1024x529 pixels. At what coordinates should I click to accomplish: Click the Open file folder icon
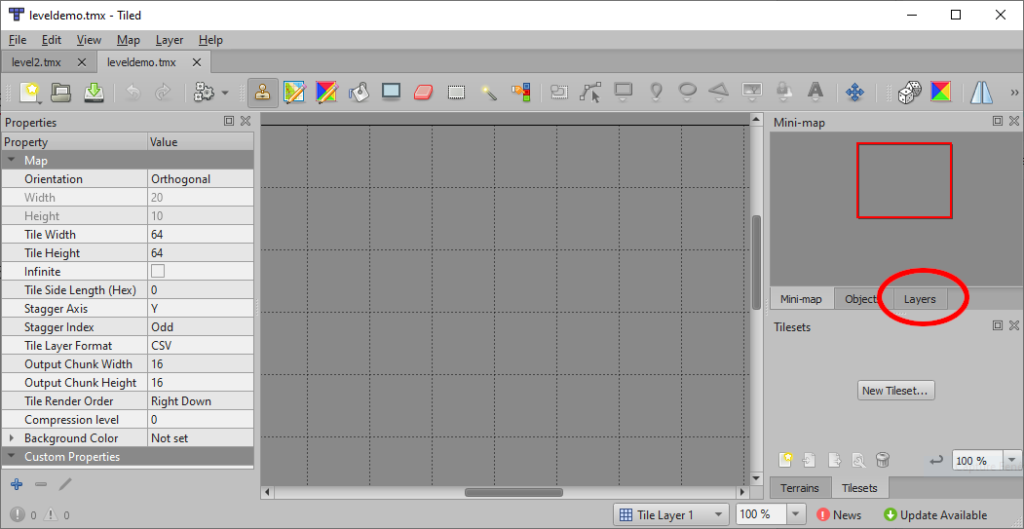61,93
